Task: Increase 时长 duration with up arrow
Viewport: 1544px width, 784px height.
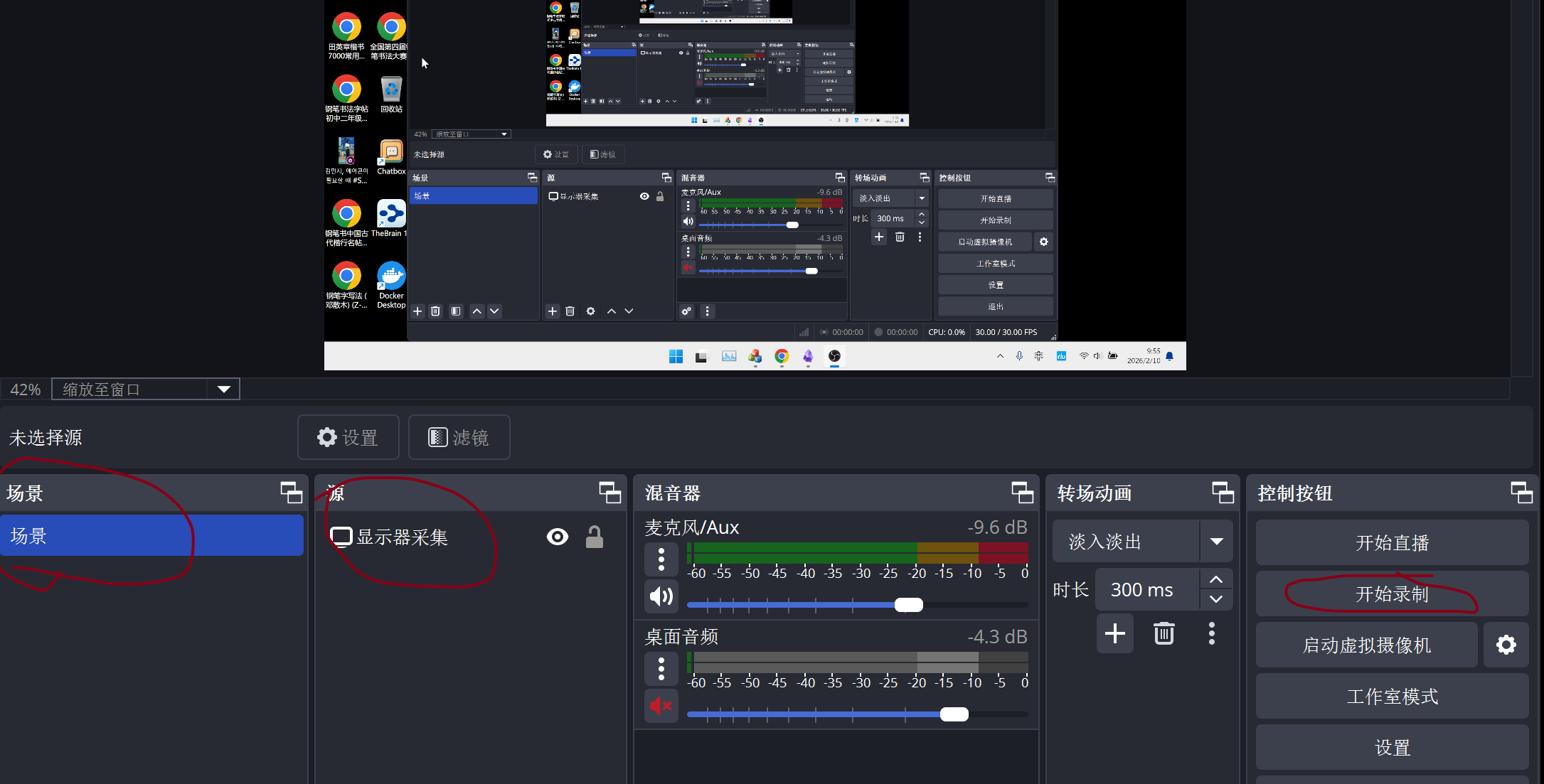Action: coord(1216,579)
